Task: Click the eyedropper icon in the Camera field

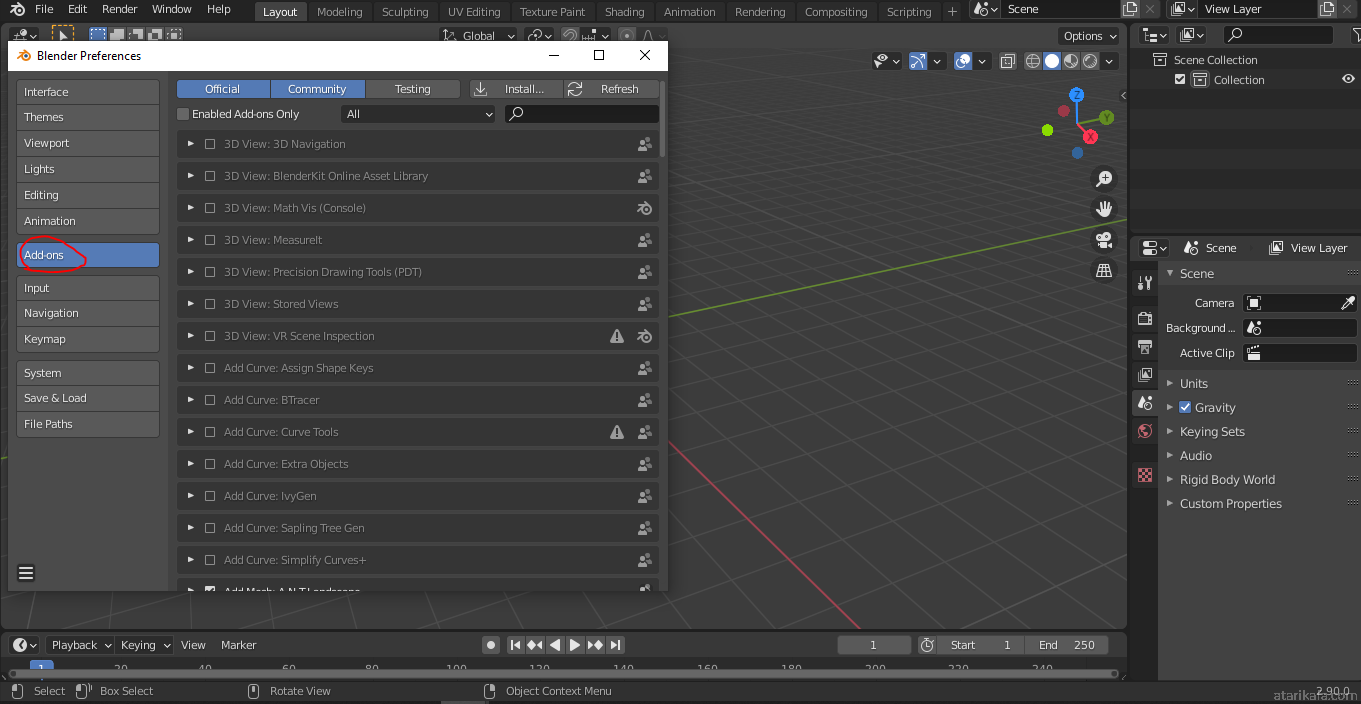Action: [x=1347, y=303]
